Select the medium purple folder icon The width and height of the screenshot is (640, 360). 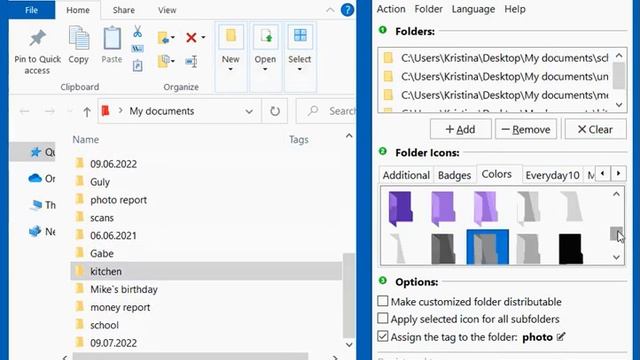point(443,209)
